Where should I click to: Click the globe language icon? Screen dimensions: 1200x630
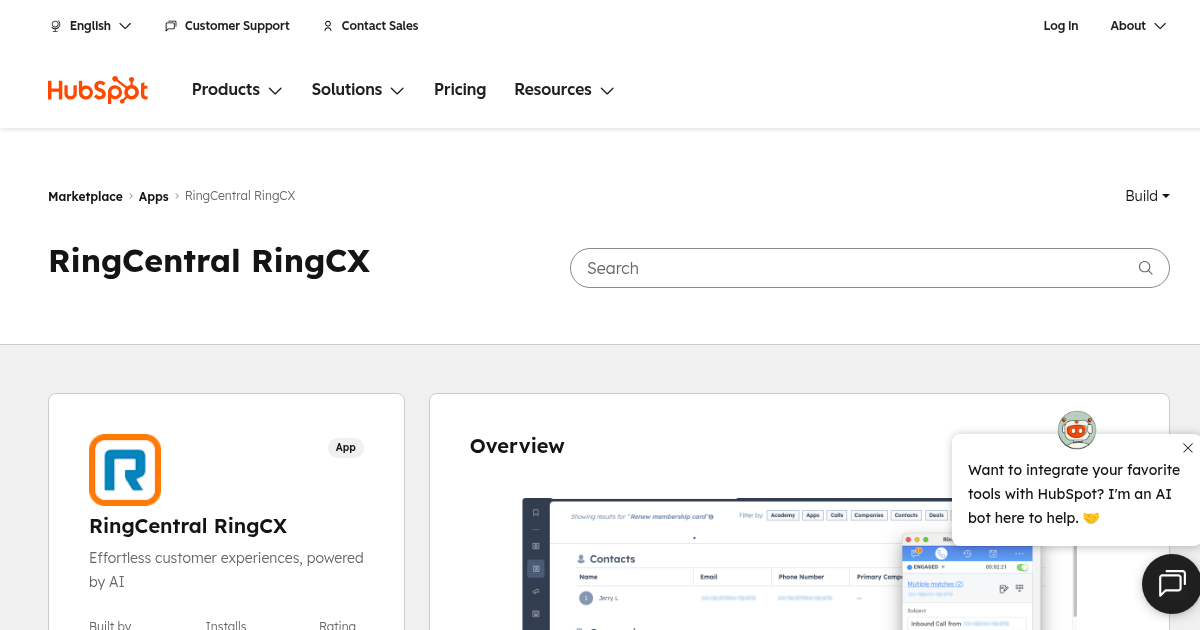point(56,26)
